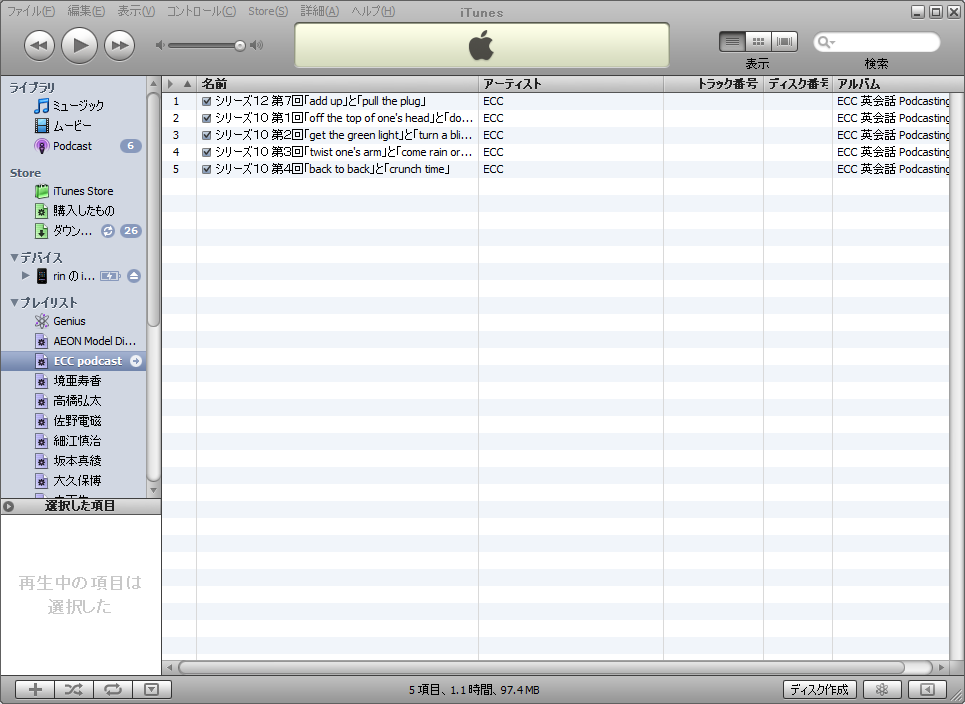Expand the rin device tree
This screenshot has height=704, width=965.
point(25,276)
